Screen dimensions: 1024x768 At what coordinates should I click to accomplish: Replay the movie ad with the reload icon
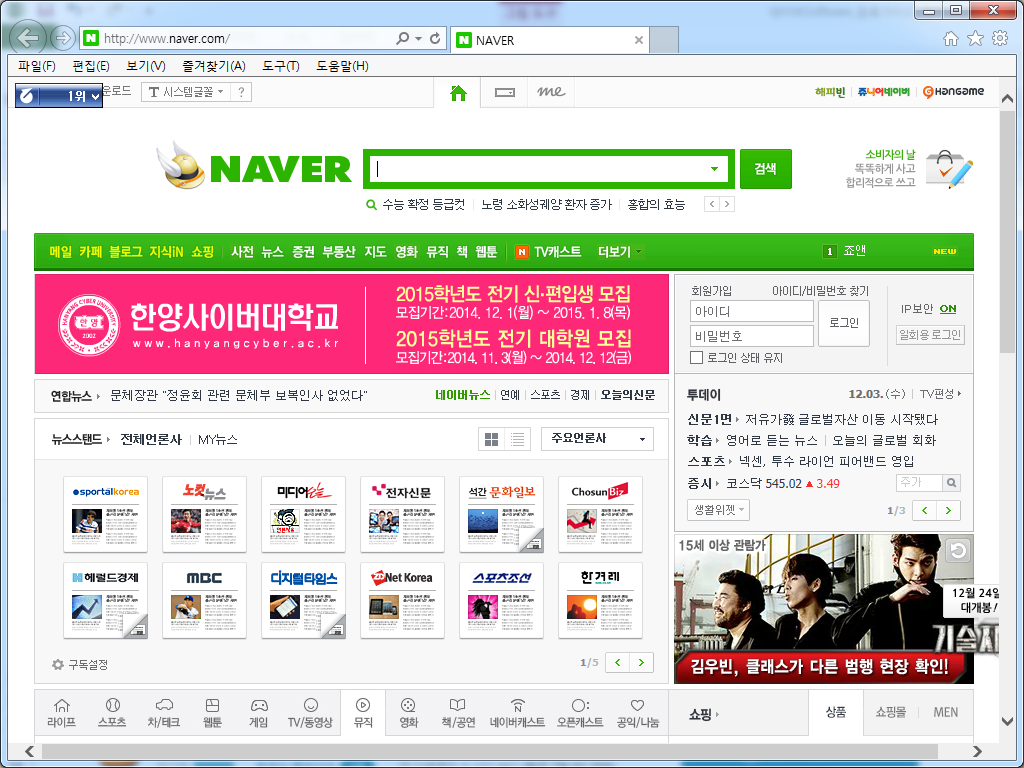pos(958,551)
